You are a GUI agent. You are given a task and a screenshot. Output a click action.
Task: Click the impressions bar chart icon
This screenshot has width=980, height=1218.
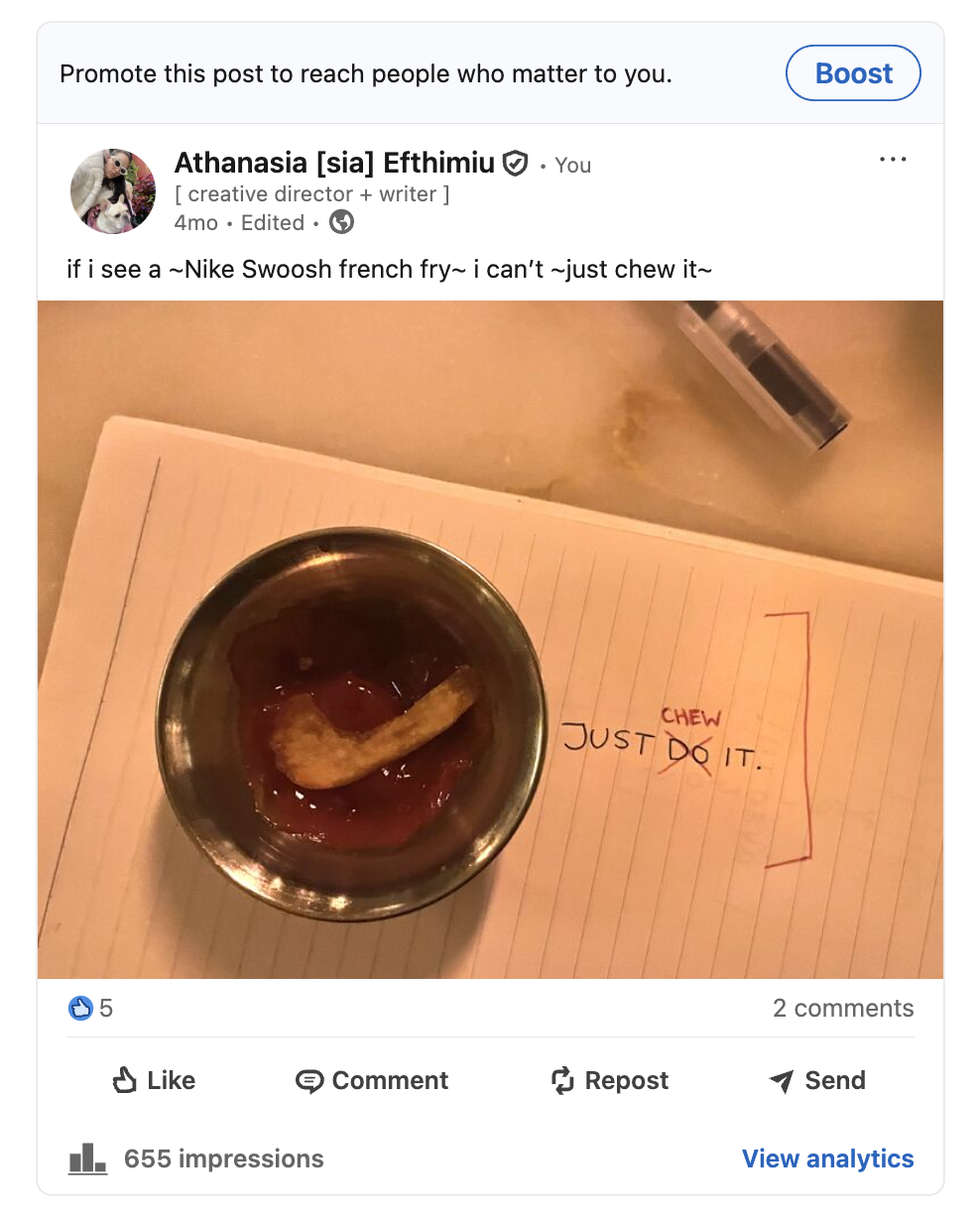(x=87, y=1157)
